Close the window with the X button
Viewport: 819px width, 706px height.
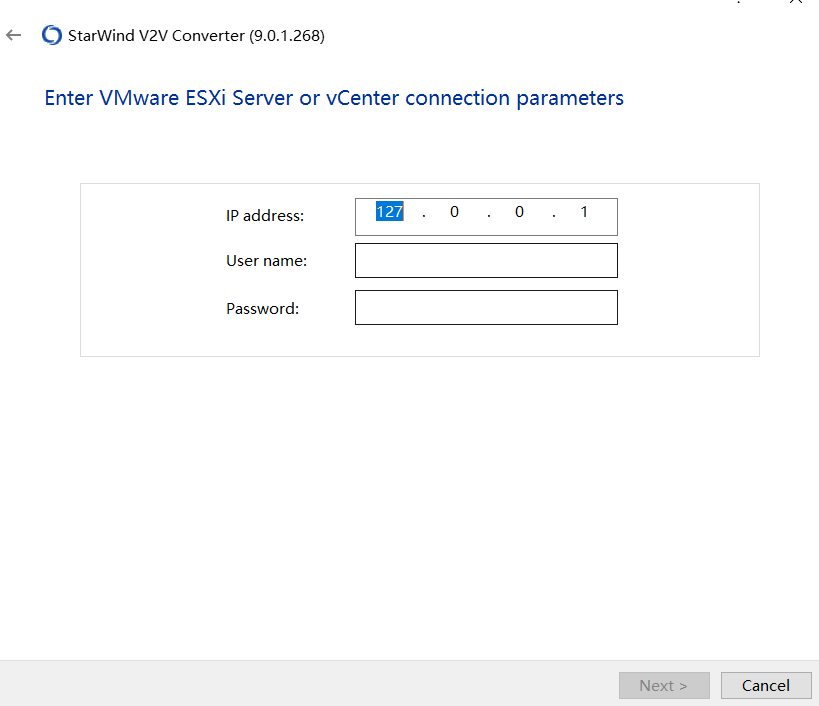point(795,2)
